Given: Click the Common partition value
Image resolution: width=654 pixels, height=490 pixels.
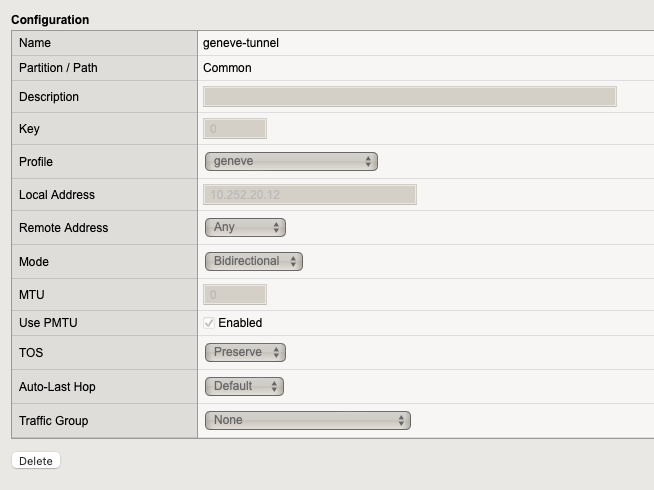Looking at the screenshot, I should [x=227, y=68].
